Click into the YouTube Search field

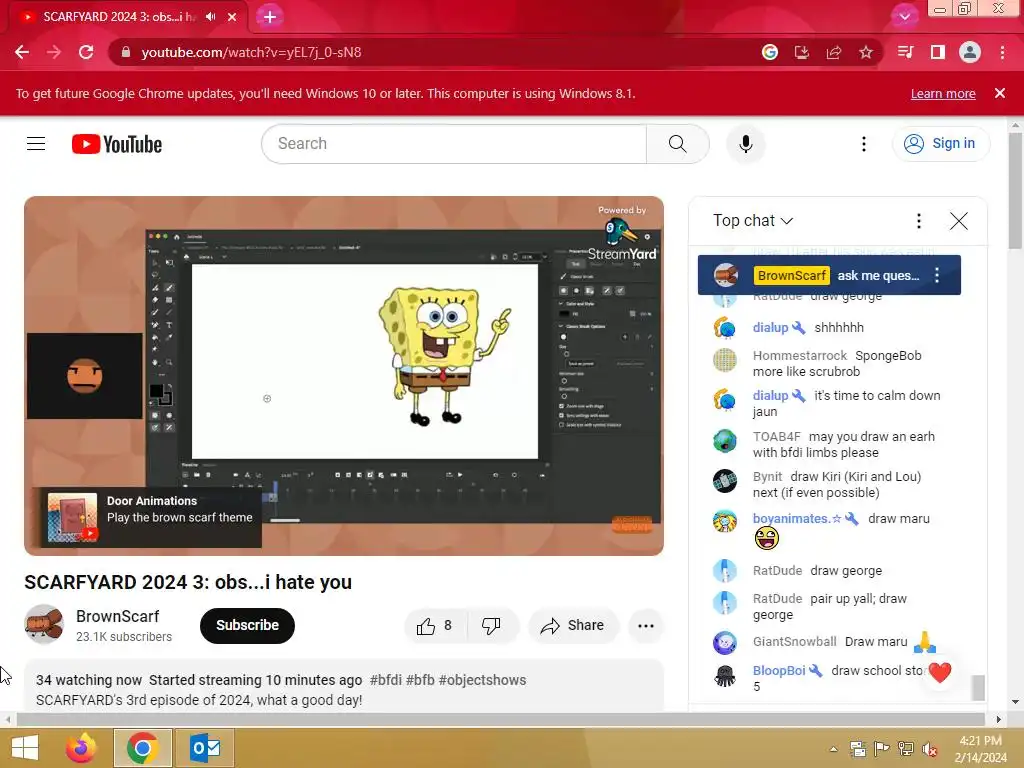(454, 144)
